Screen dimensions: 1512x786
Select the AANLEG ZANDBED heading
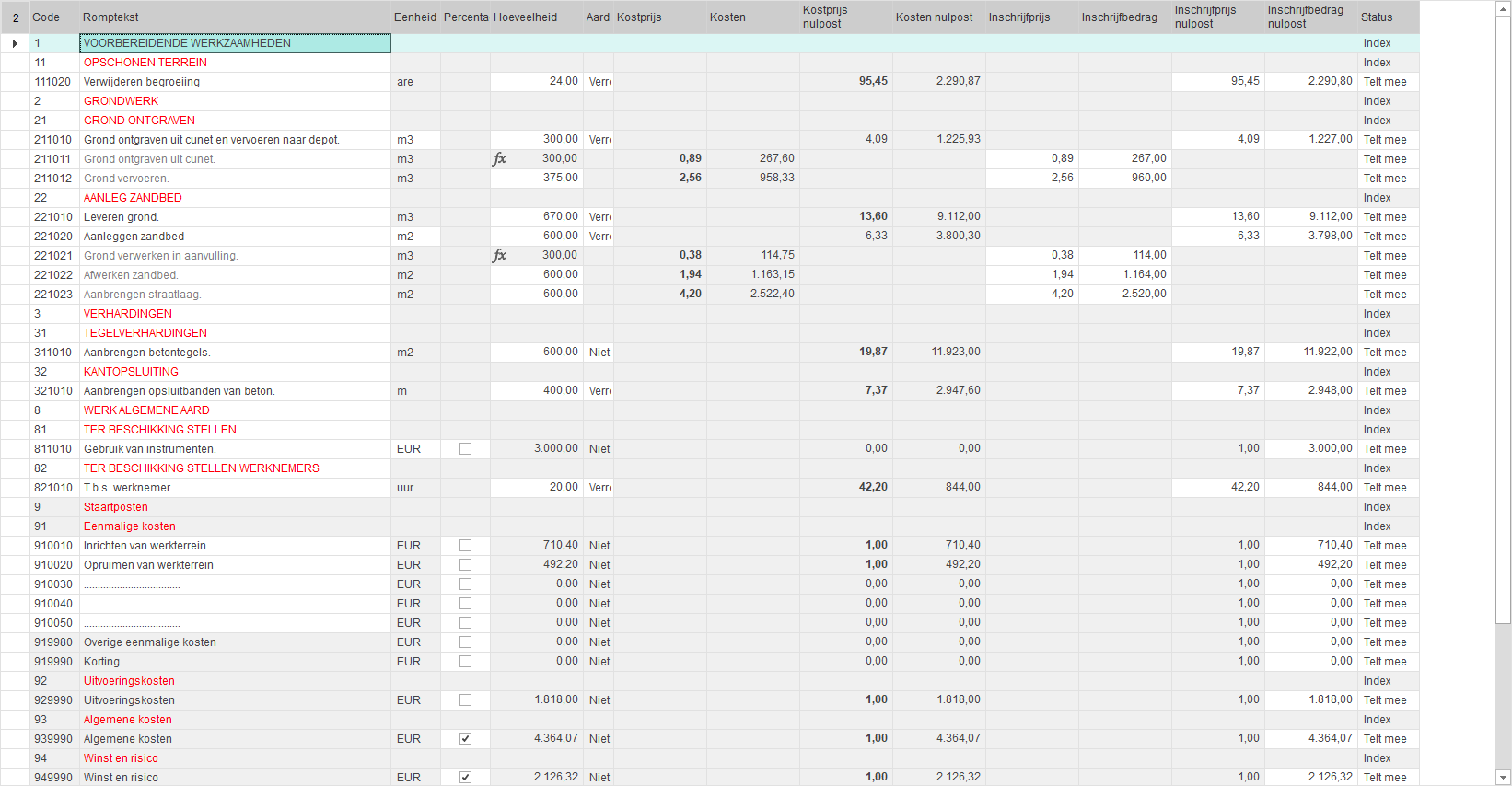[x=133, y=198]
